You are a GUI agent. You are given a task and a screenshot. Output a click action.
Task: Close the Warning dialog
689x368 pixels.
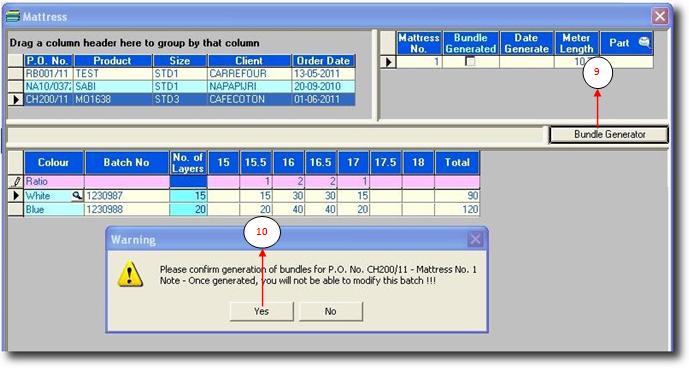(475, 240)
